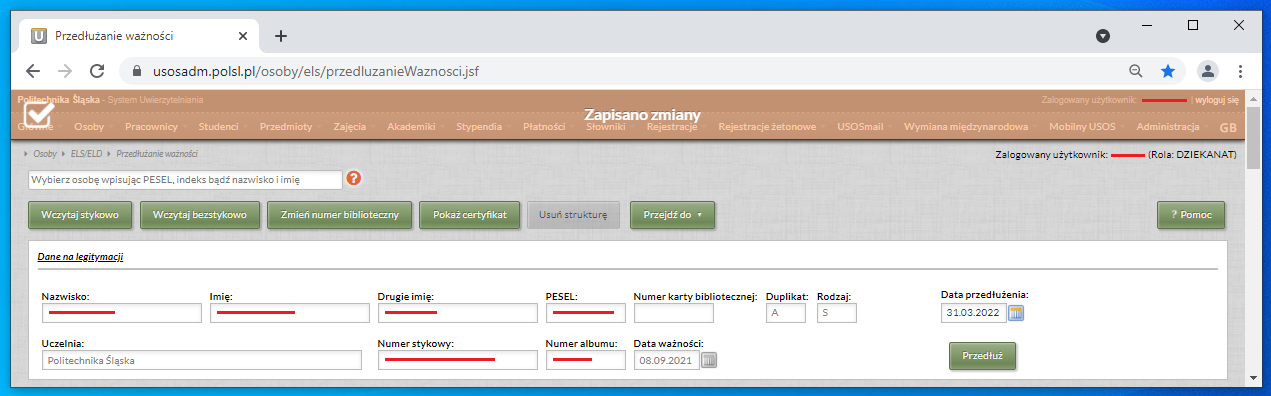Viewport: 1271px width, 396px height.
Task: Click the Data przedłużenia date field
Action: tap(973, 313)
